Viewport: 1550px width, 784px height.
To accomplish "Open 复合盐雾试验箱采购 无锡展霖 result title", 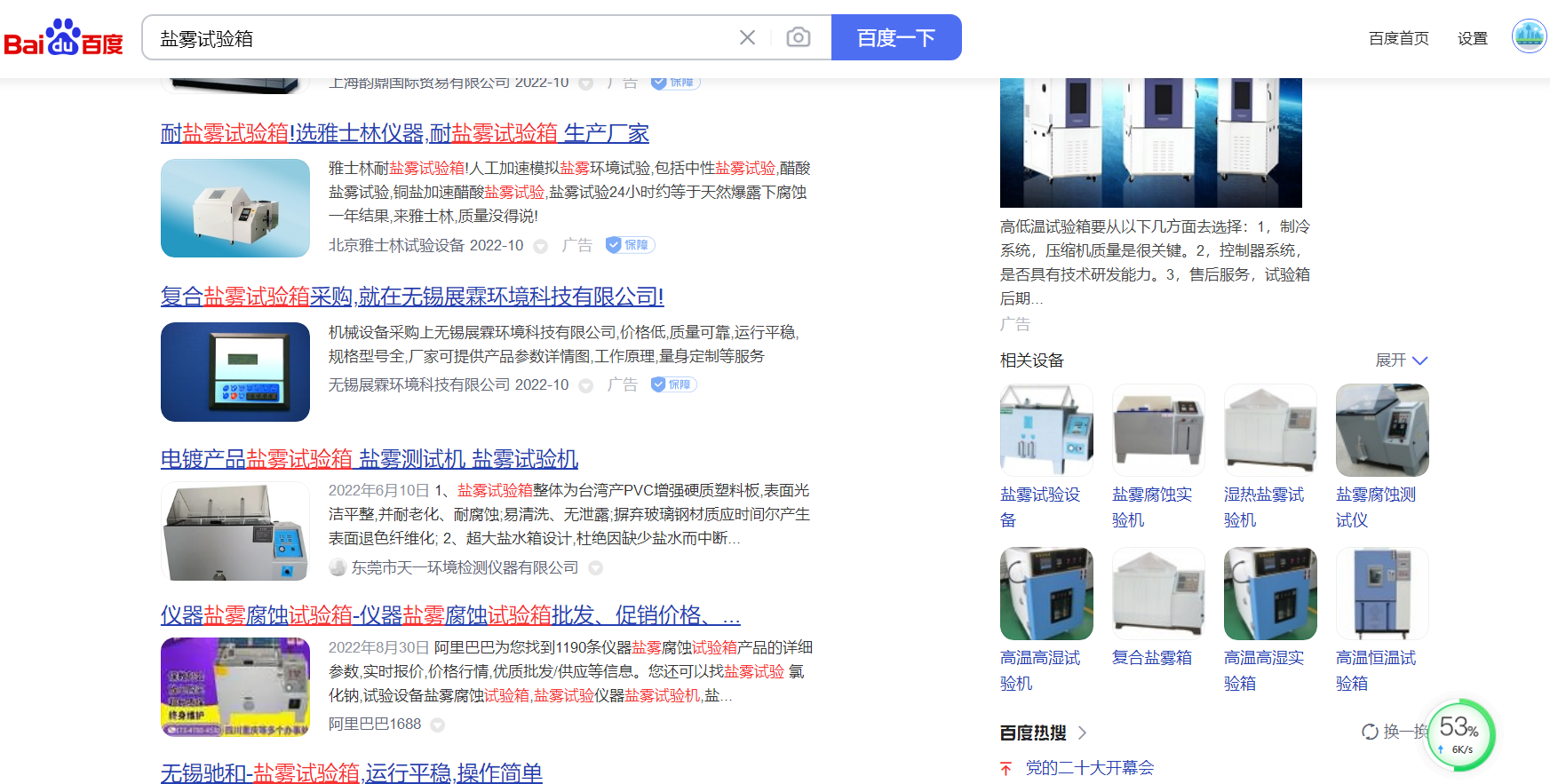I will coord(412,297).
